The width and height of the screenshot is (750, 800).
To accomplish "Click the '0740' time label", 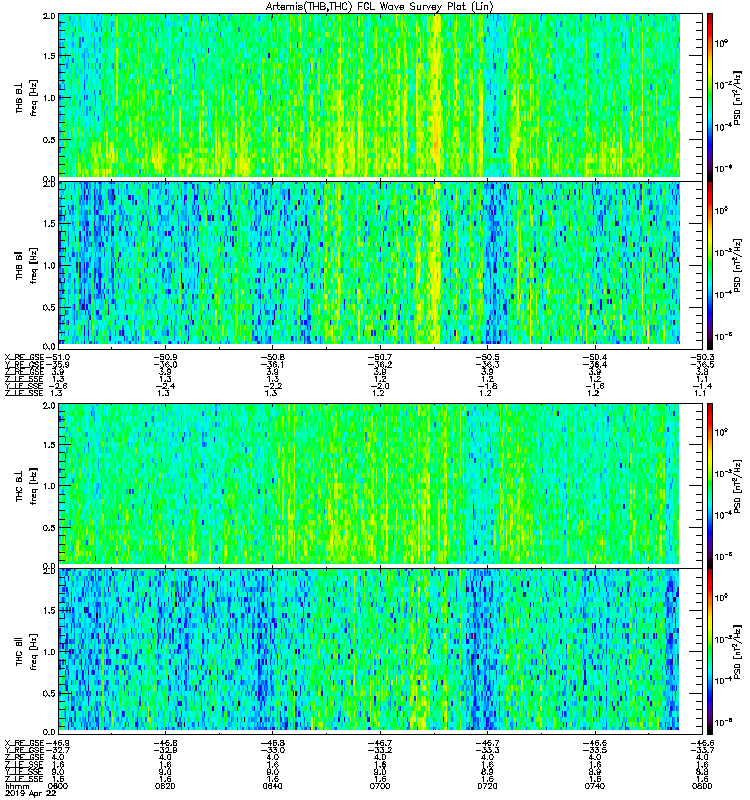I will coord(594,786).
